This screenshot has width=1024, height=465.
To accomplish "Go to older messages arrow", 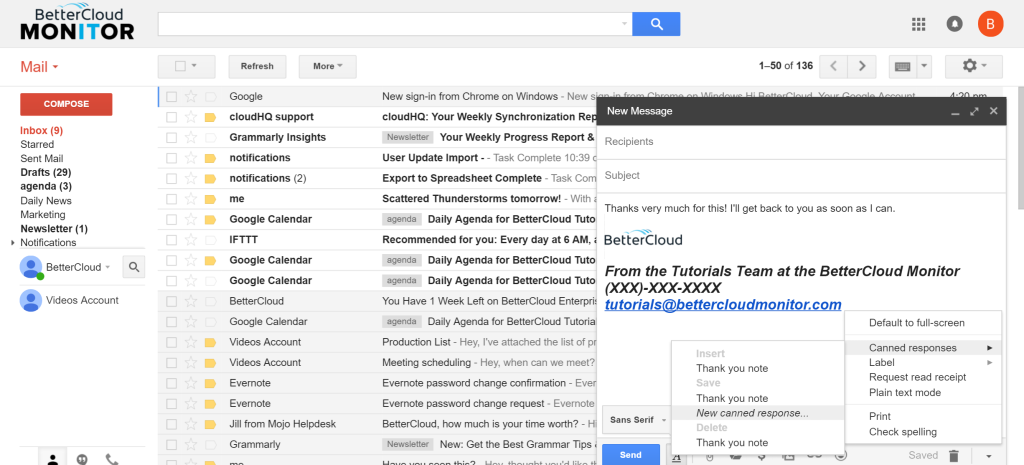I will tap(862, 66).
